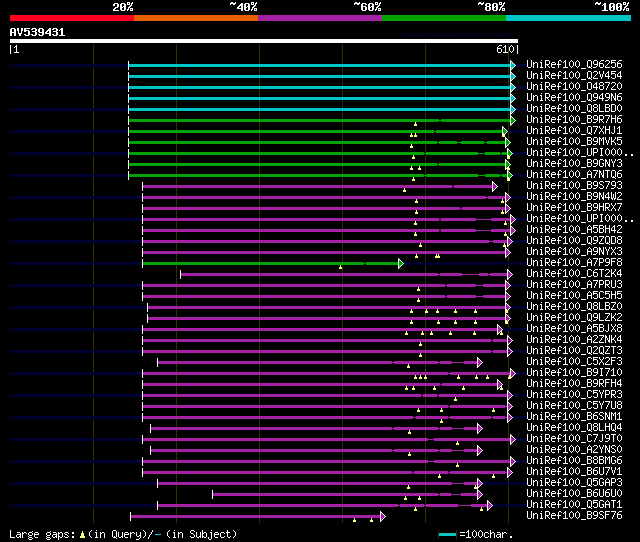Image resolution: width=640 pixels, height=542 pixels.
Task: Click the green ~80% identity legend segment
Action: coord(444,18)
